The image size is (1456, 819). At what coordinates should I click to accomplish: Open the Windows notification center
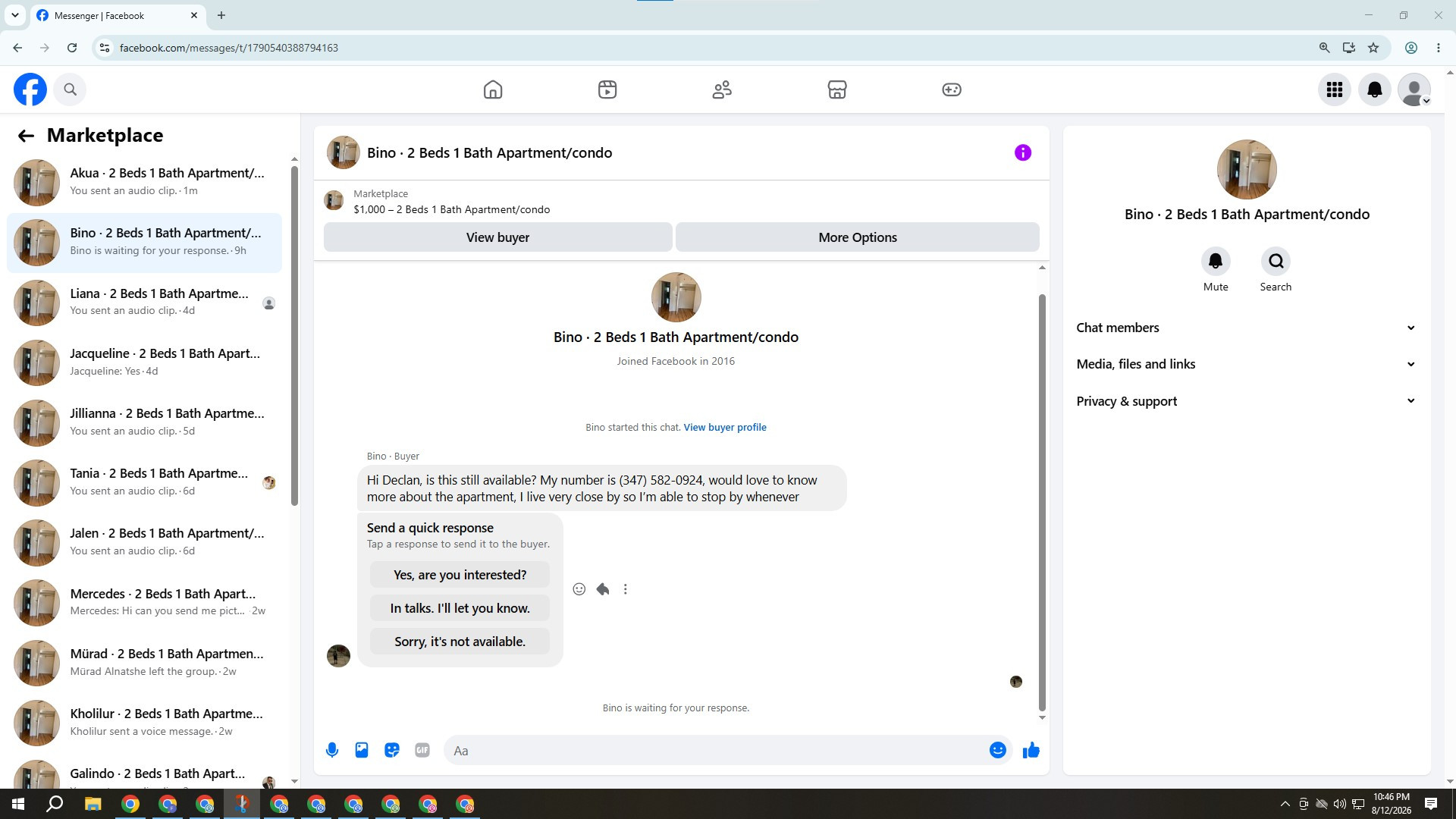[x=1432, y=804]
